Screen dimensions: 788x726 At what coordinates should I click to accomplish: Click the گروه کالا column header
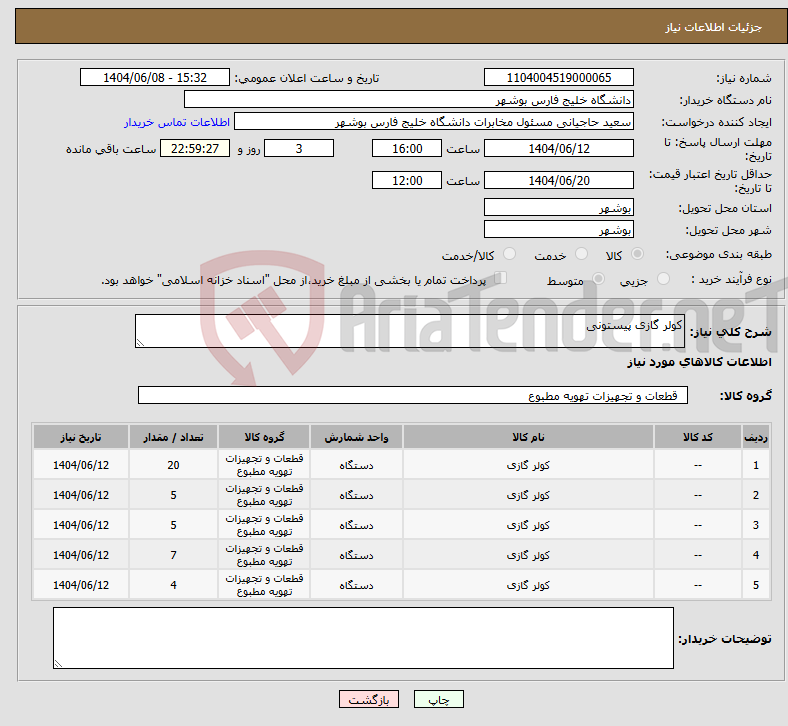(264, 437)
